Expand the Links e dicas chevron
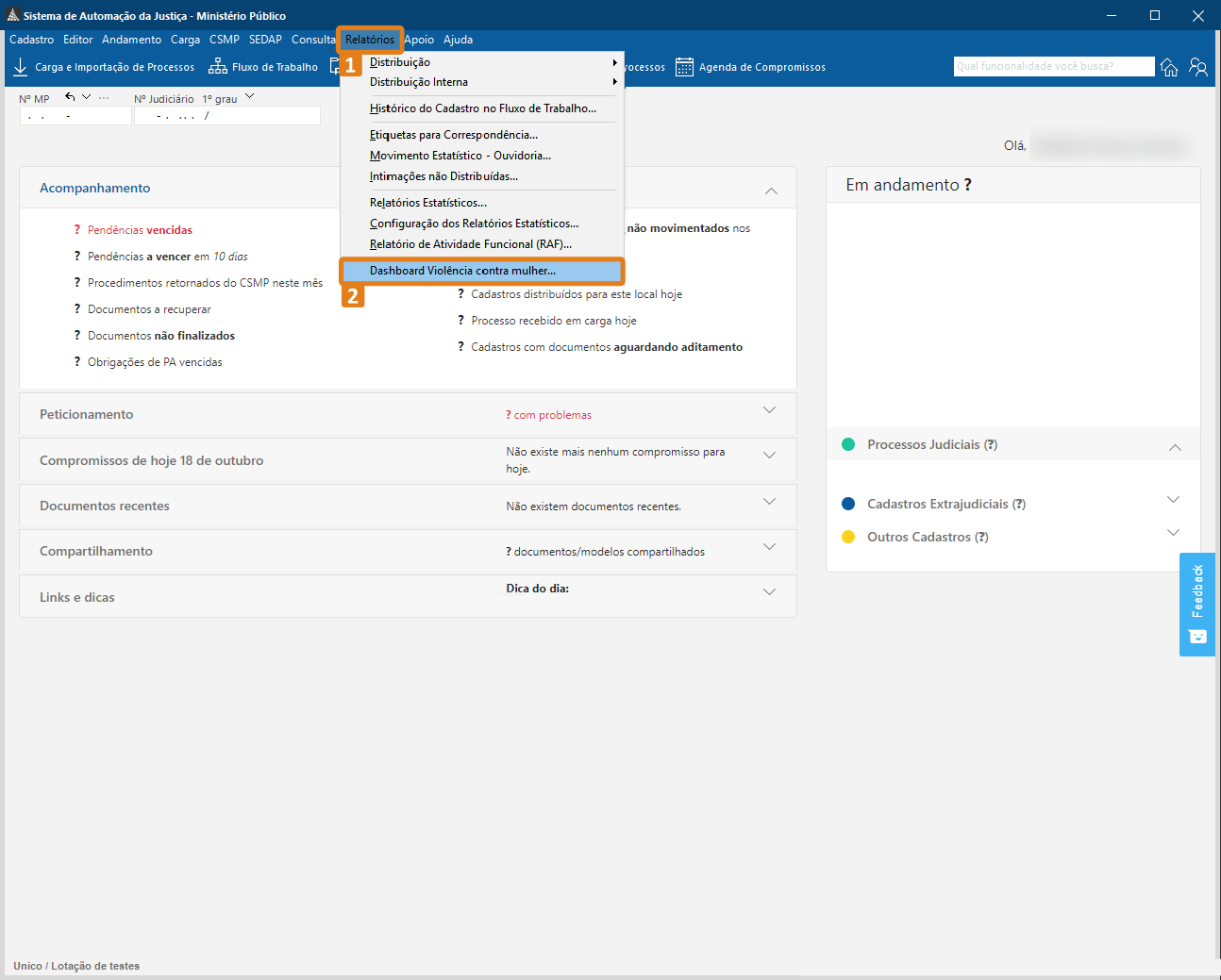This screenshot has width=1221, height=980. [x=769, y=592]
